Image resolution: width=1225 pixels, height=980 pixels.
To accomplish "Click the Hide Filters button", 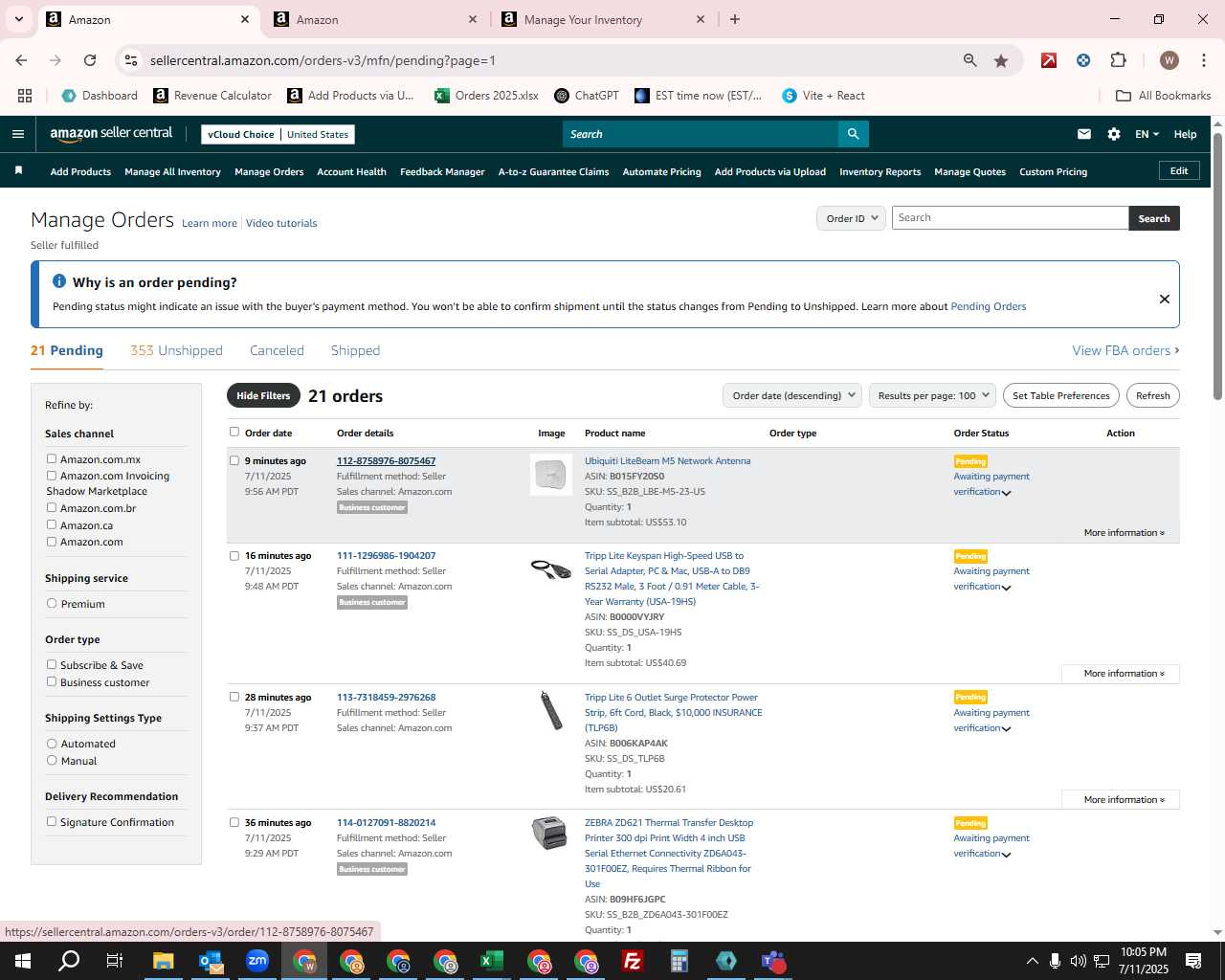I will 263,395.
